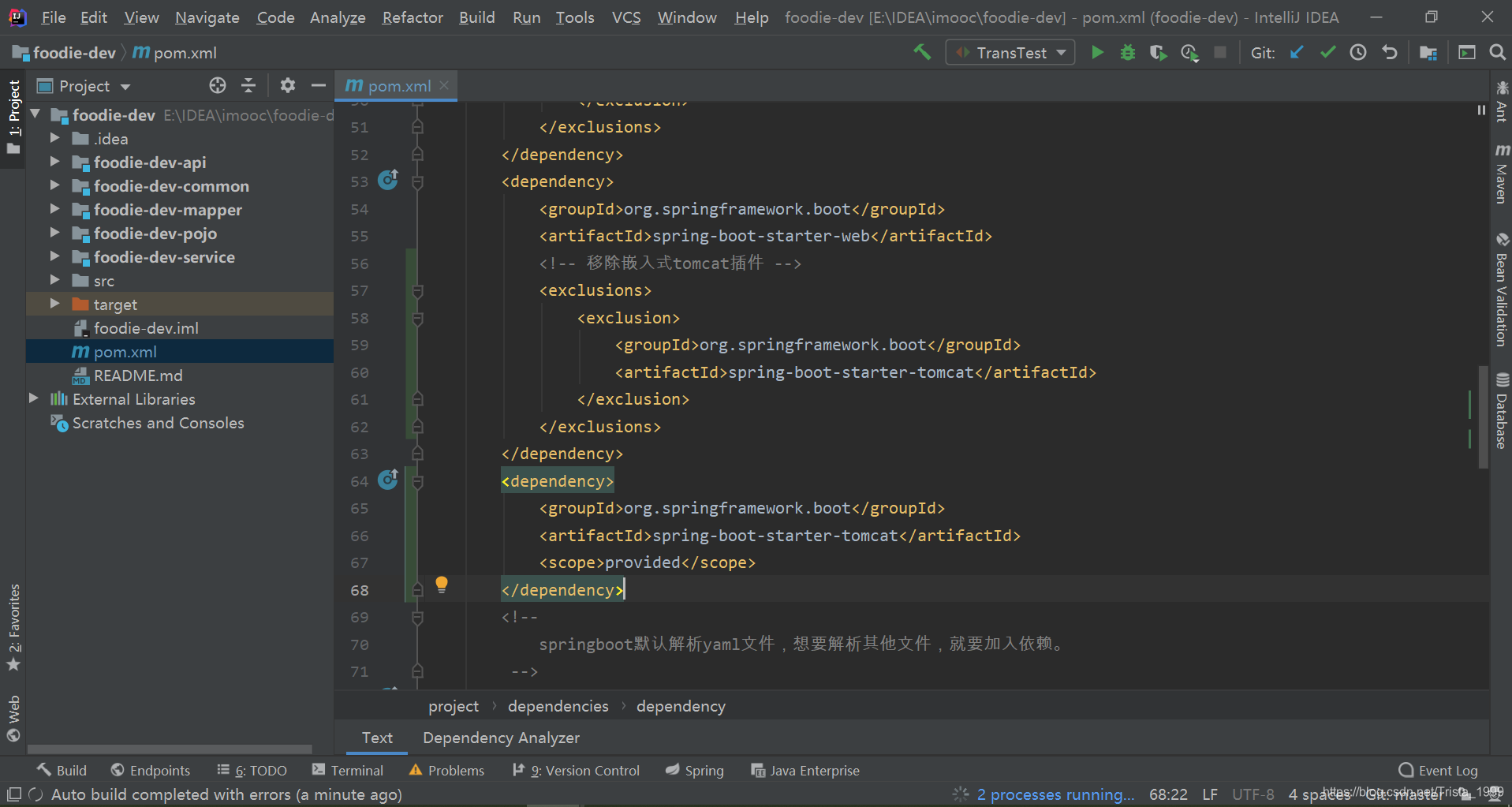Viewport: 1512px width, 807px height.
Task: Click the Stop process icon
Action: click(x=1220, y=52)
